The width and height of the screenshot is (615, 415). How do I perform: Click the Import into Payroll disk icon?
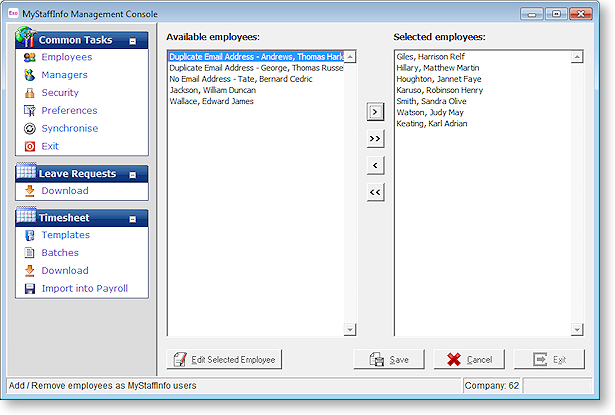click(29, 289)
